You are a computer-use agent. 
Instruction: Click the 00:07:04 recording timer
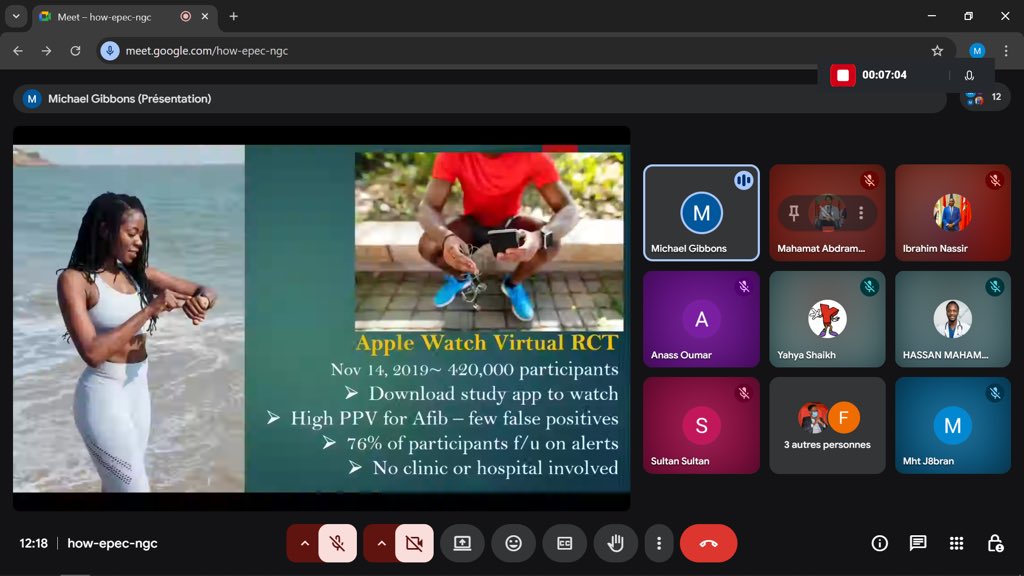[x=884, y=75]
